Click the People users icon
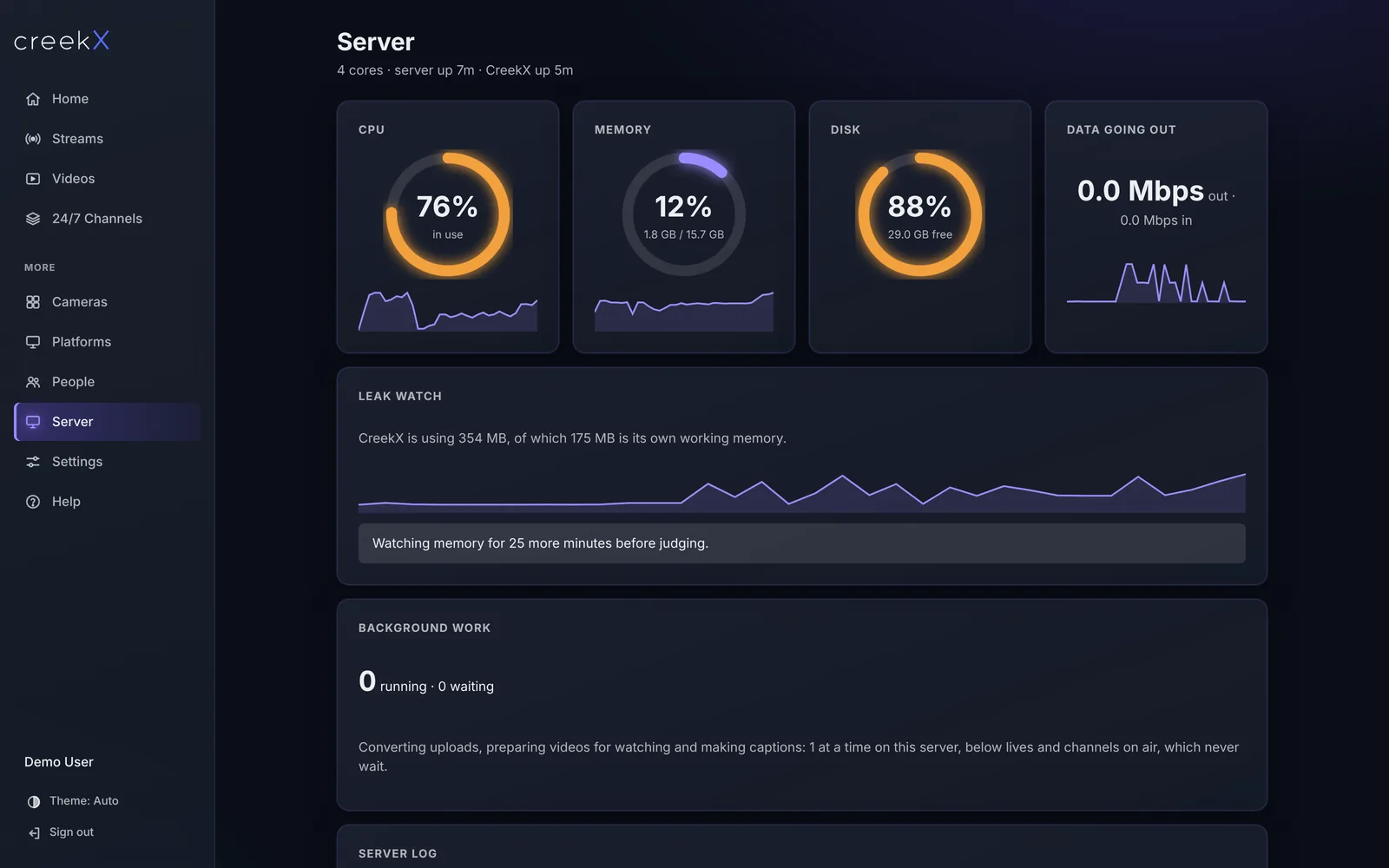1389x868 pixels. coord(33,382)
